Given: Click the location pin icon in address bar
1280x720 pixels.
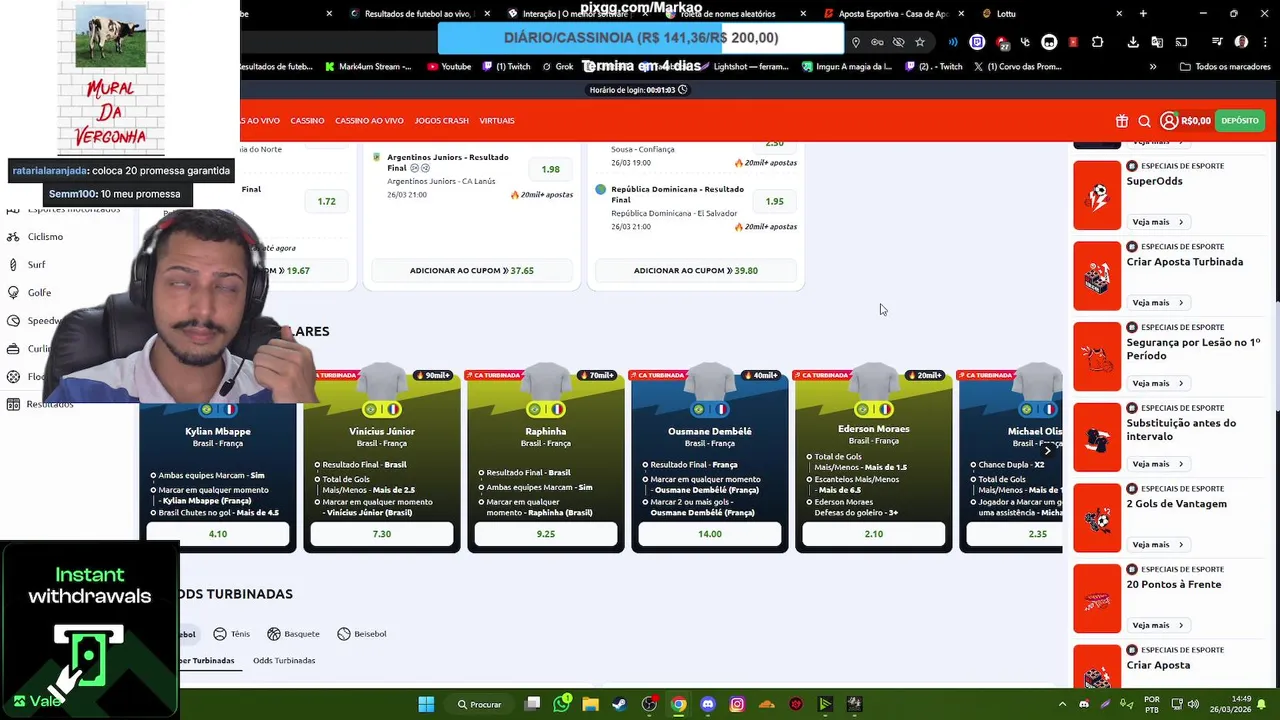Looking at the screenshot, I should (x=855, y=42).
